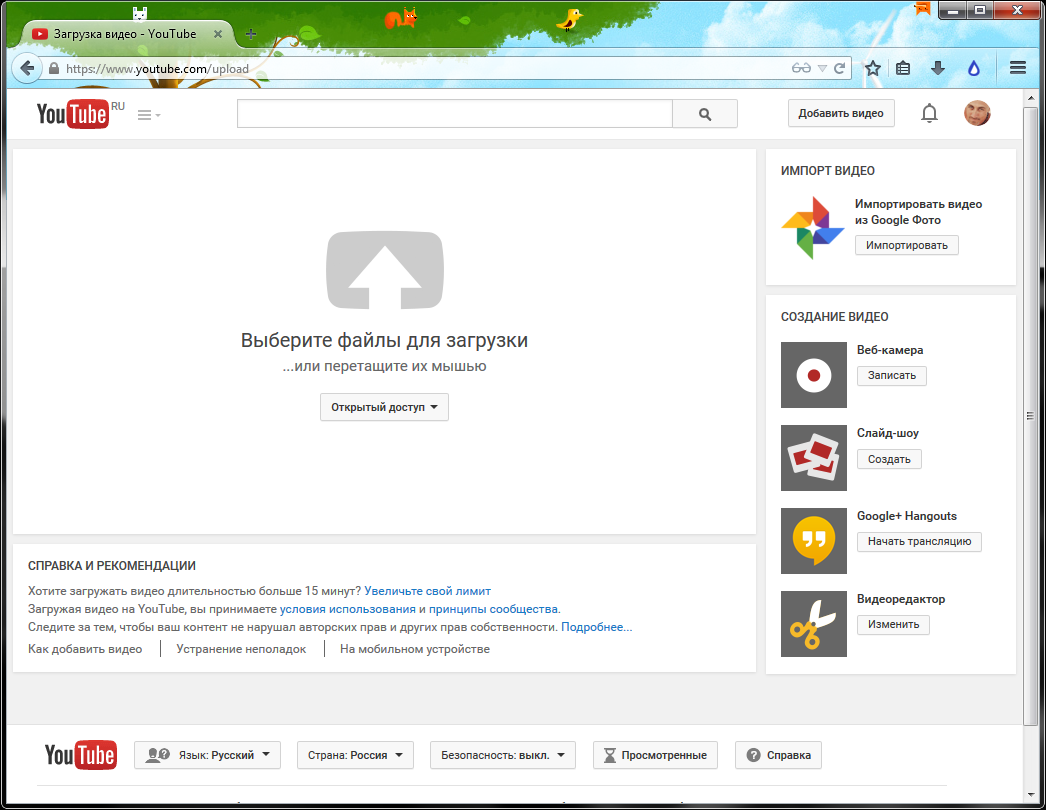Click the Google+ Hangouts quote icon
This screenshot has height=810, width=1046.
click(x=814, y=540)
